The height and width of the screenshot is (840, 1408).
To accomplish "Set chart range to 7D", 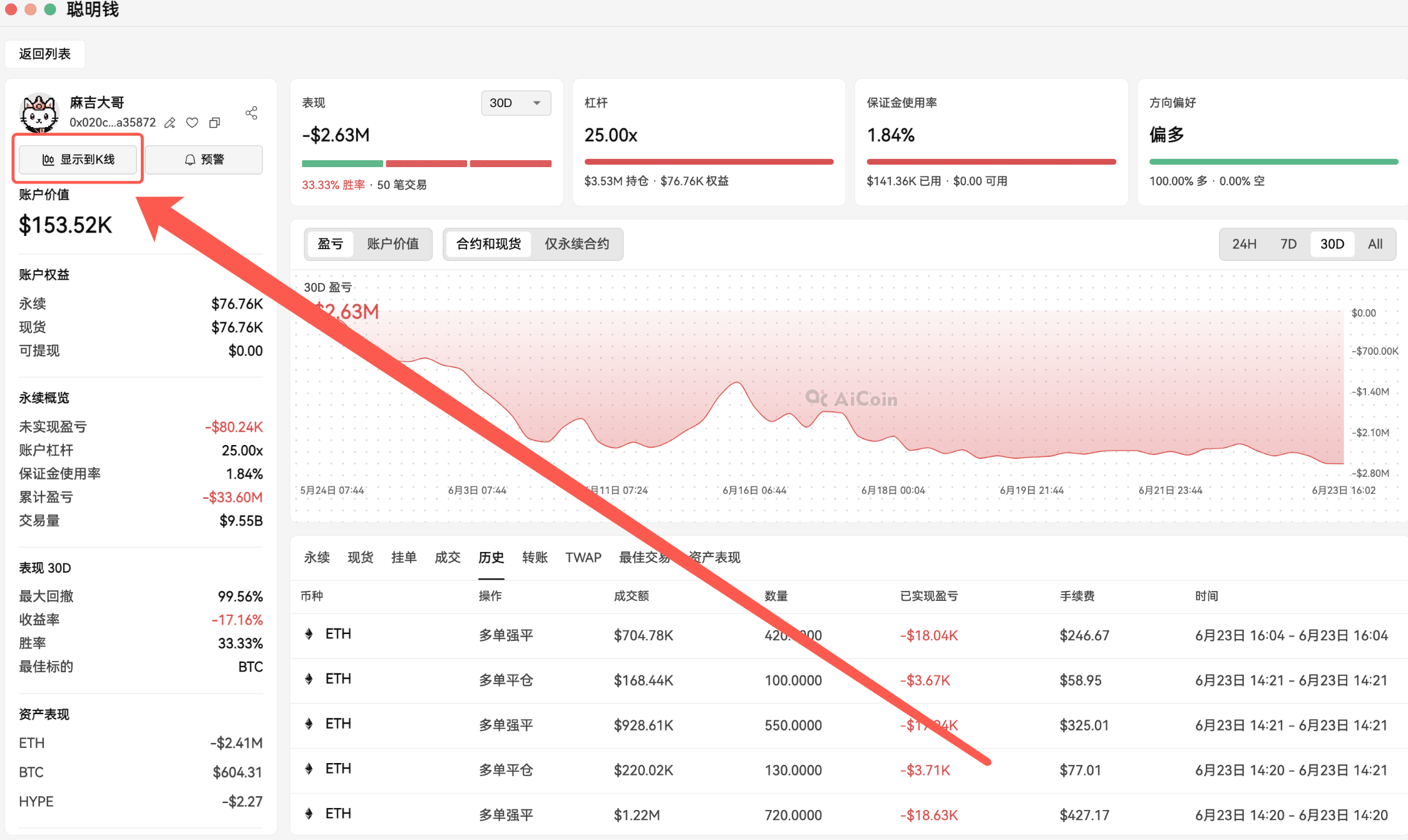I will click(x=1288, y=244).
